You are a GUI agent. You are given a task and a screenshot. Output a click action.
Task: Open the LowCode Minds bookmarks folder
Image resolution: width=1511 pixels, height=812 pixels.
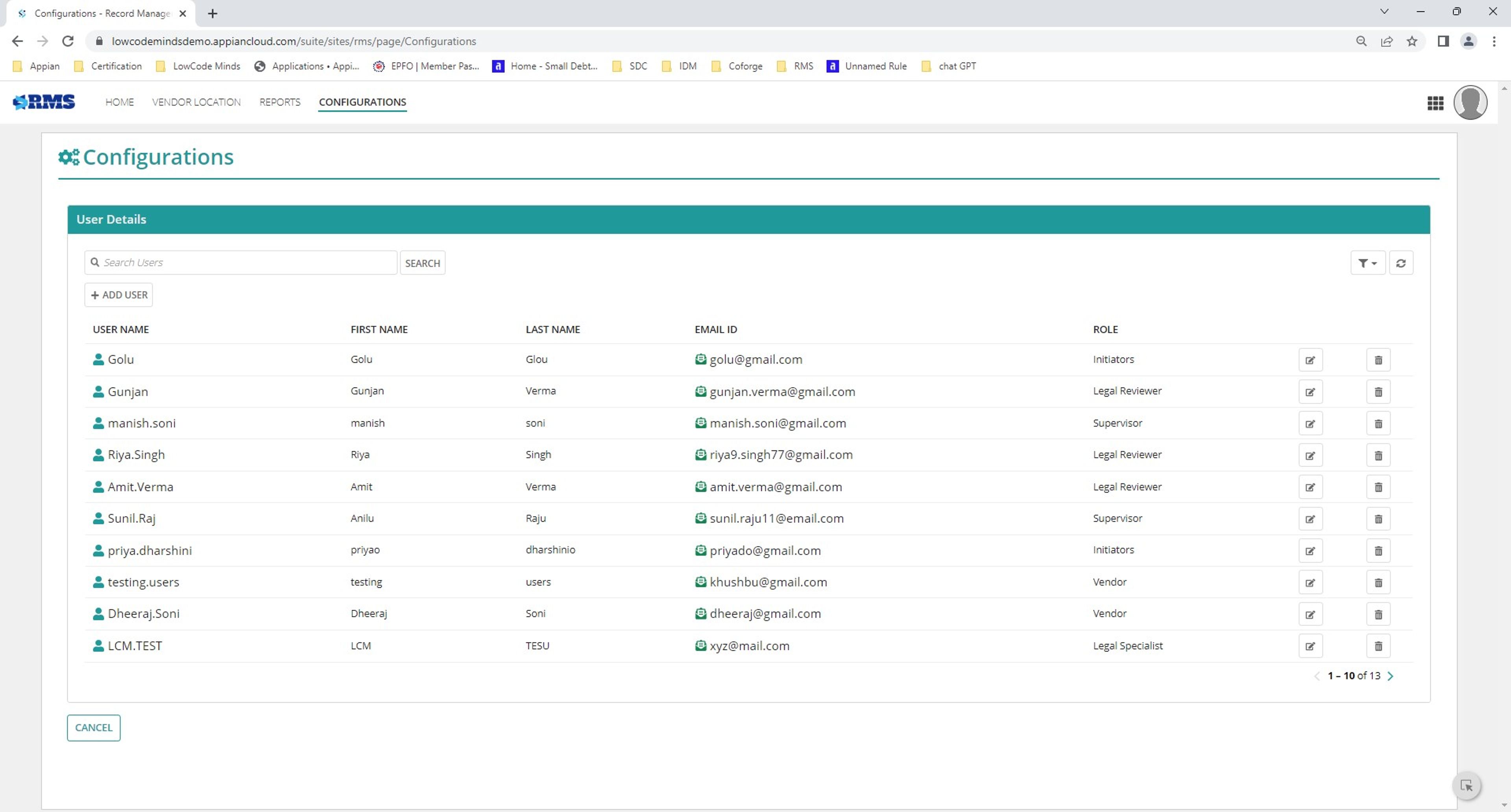pos(198,66)
